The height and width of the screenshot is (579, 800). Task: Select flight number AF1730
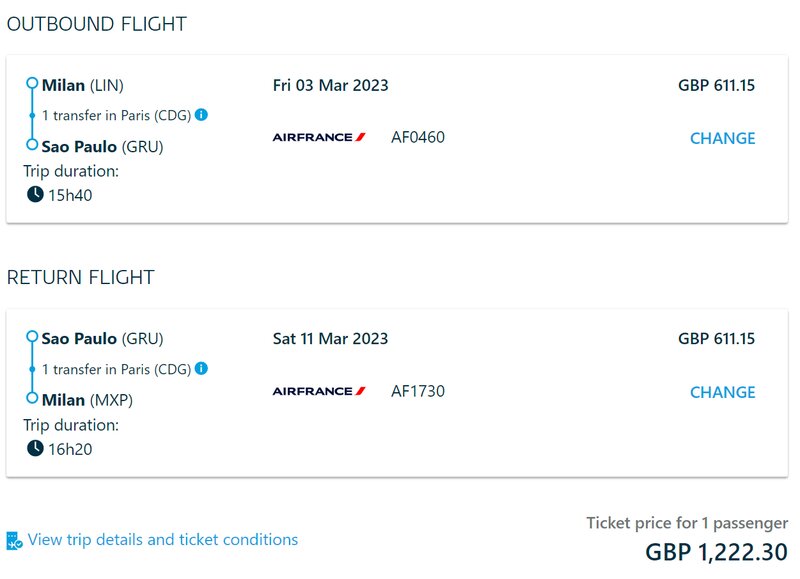pos(418,391)
